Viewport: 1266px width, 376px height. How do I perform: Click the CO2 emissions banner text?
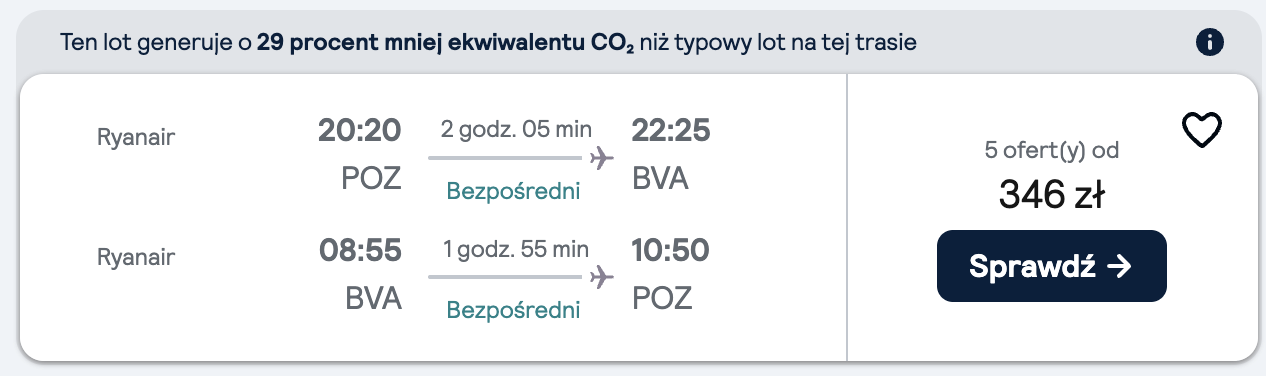point(489,44)
